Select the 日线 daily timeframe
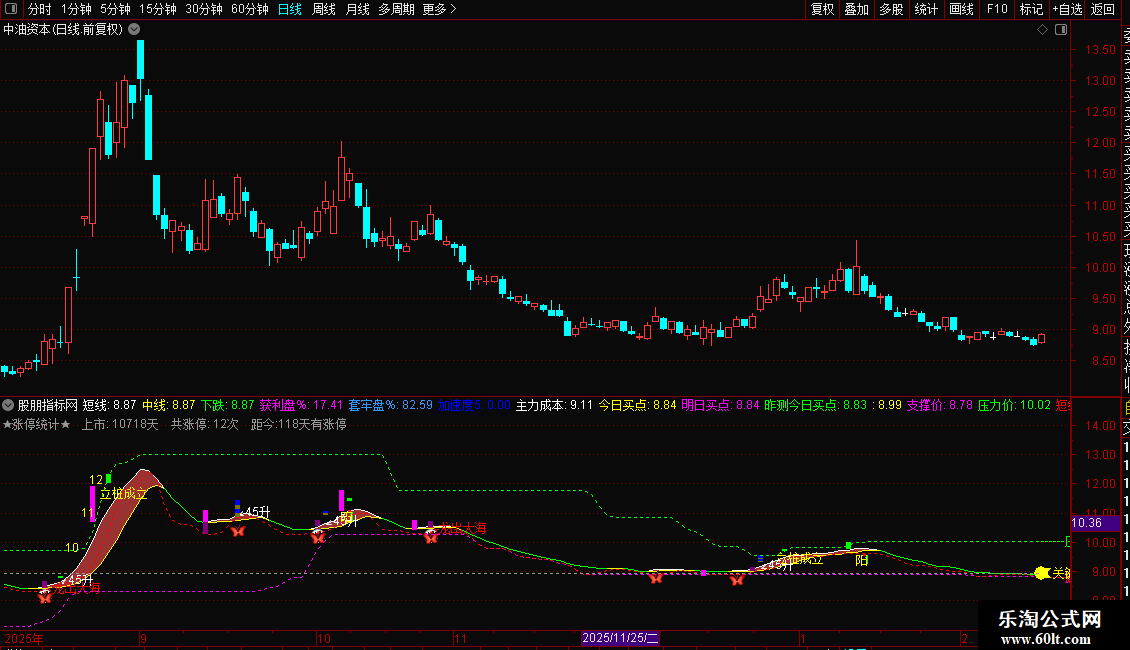 click(x=290, y=9)
